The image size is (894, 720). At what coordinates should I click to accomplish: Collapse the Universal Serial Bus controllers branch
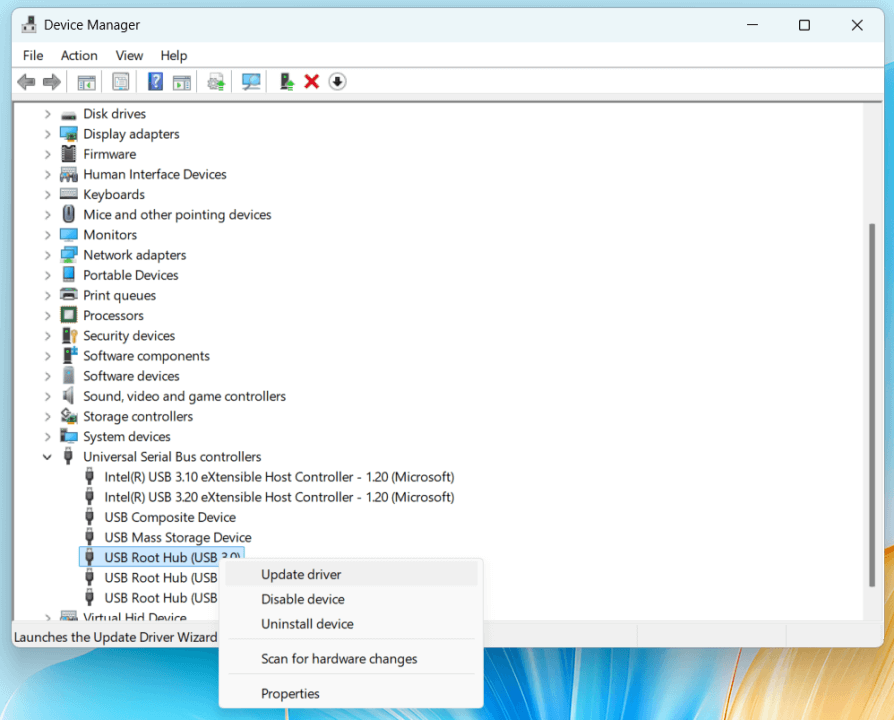click(x=47, y=456)
